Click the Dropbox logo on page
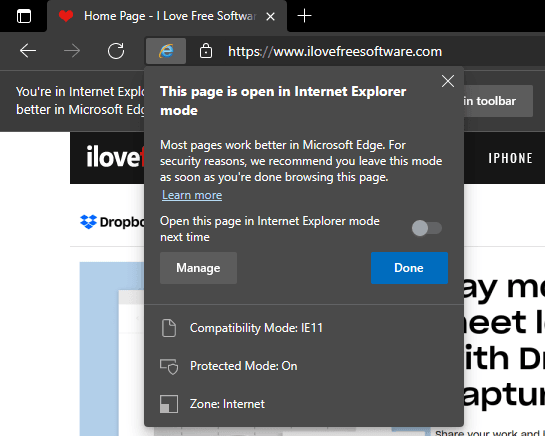The height and width of the screenshot is (436, 545). click(112, 222)
